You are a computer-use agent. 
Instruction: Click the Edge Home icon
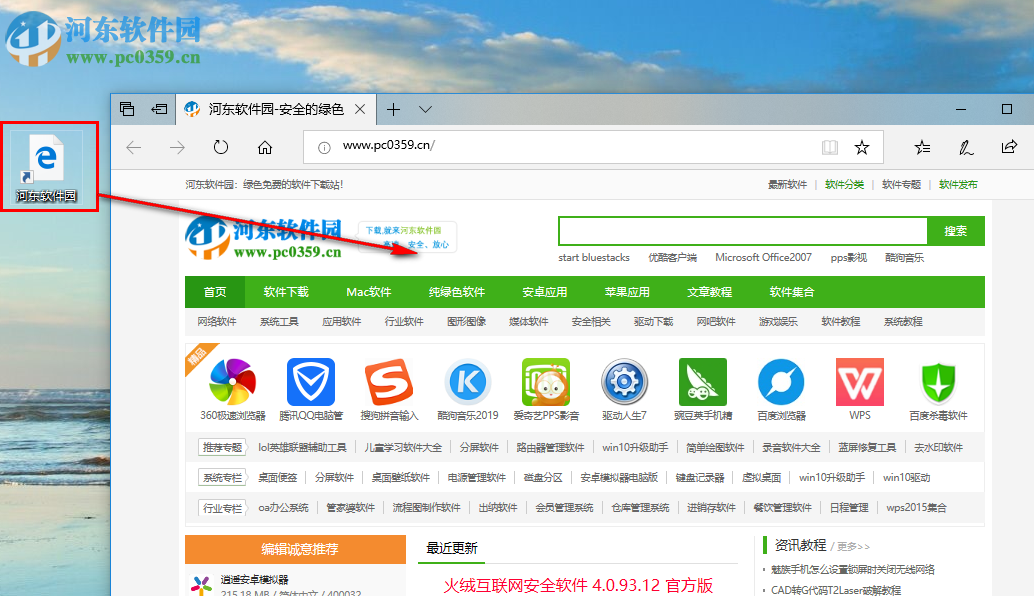264,146
